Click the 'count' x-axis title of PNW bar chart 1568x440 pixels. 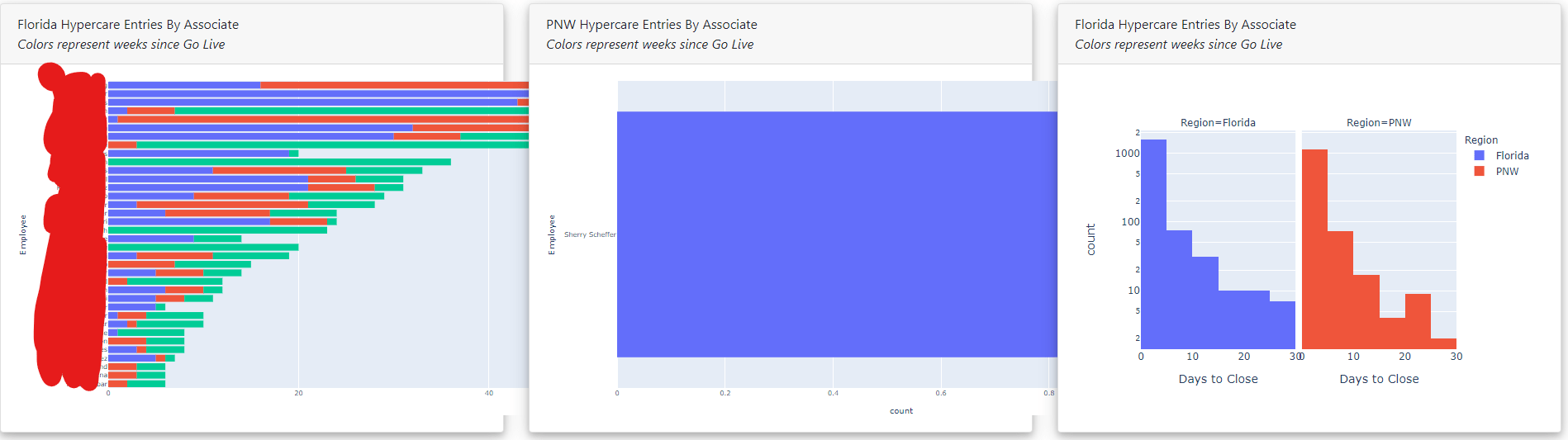point(901,411)
